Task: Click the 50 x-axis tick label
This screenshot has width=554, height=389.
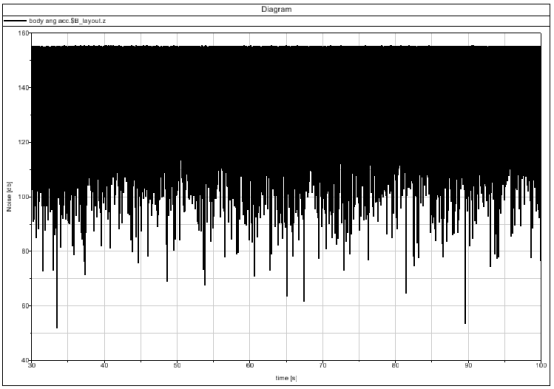Action: click(177, 366)
